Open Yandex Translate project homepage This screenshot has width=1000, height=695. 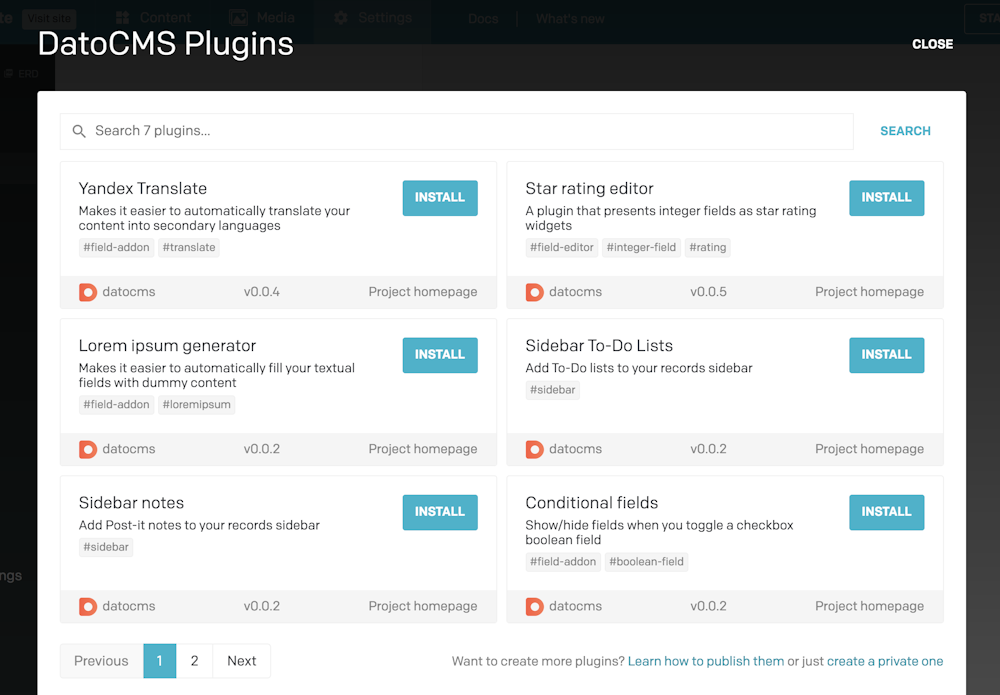(423, 292)
